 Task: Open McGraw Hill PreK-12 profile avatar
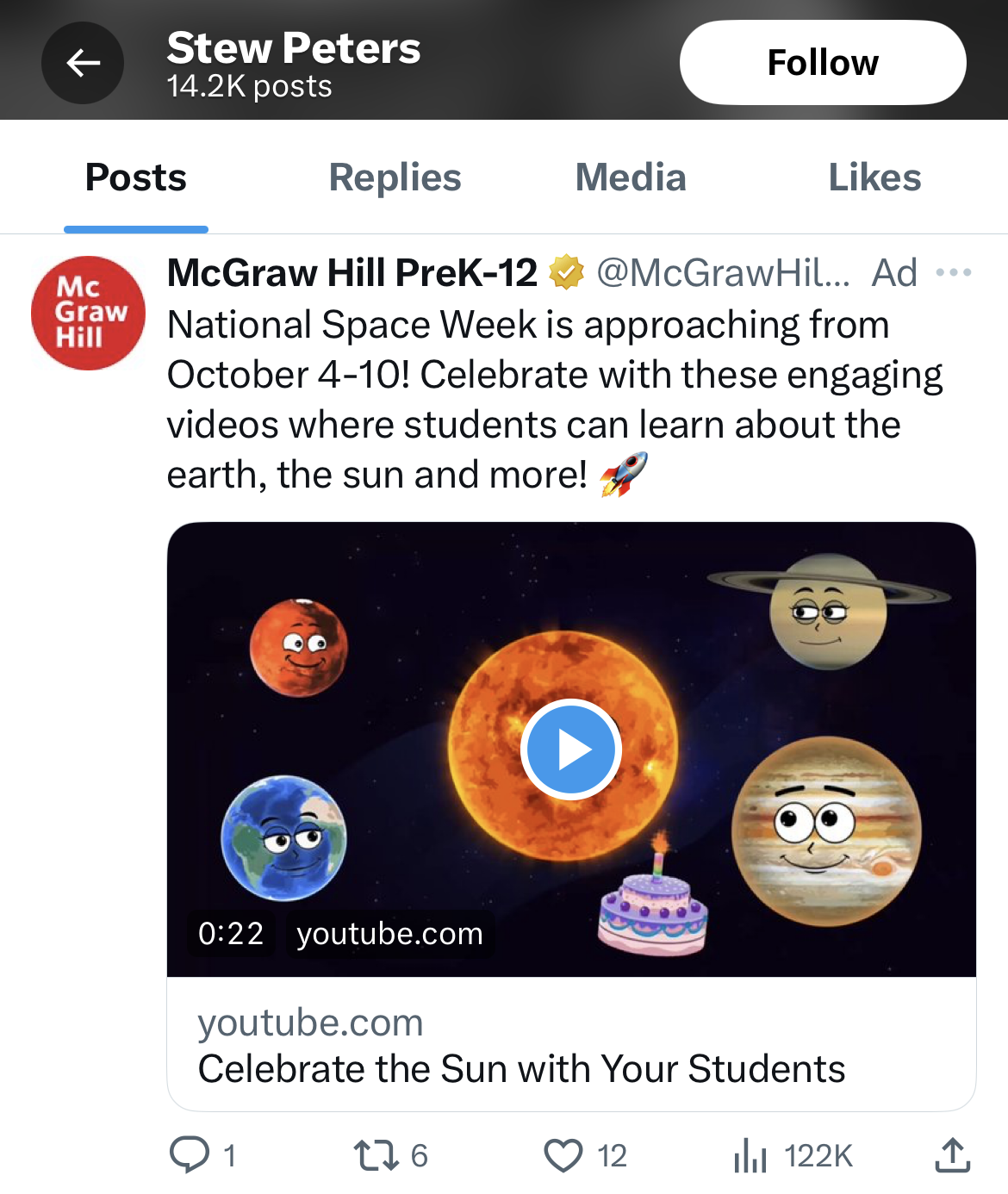88,313
